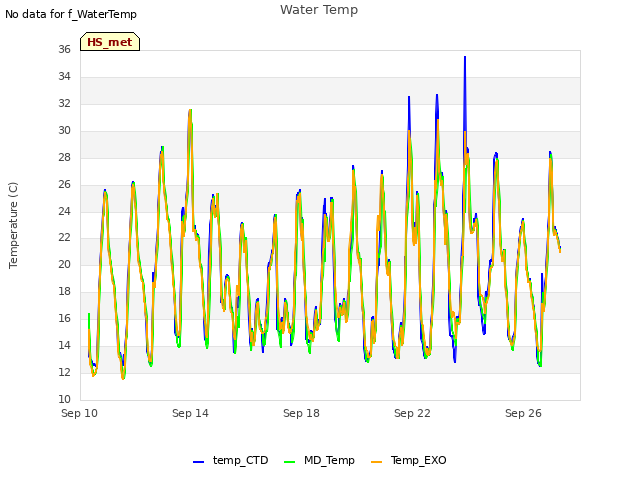Click the Sep 14 x-axis label
The height and width of the screenshot is (480, 640).
pos(190,413)
